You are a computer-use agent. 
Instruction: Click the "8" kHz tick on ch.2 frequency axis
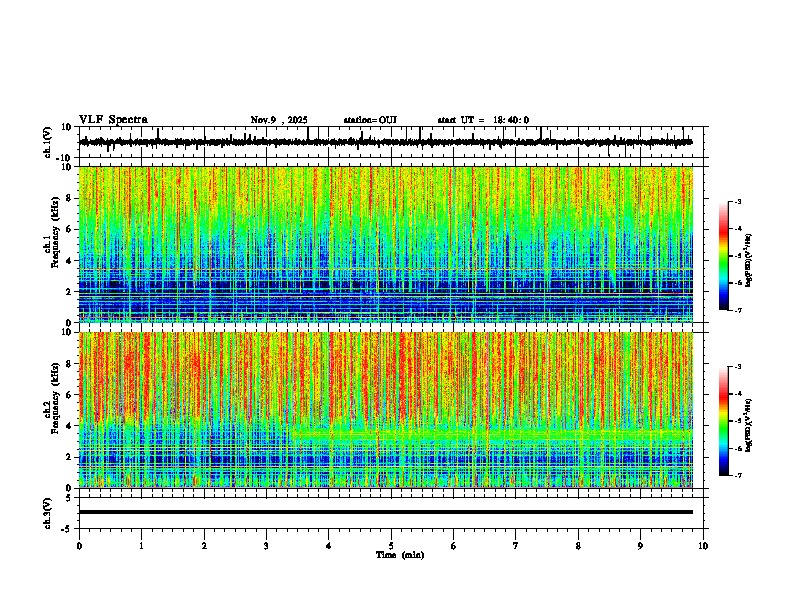[x=70, y=364]
